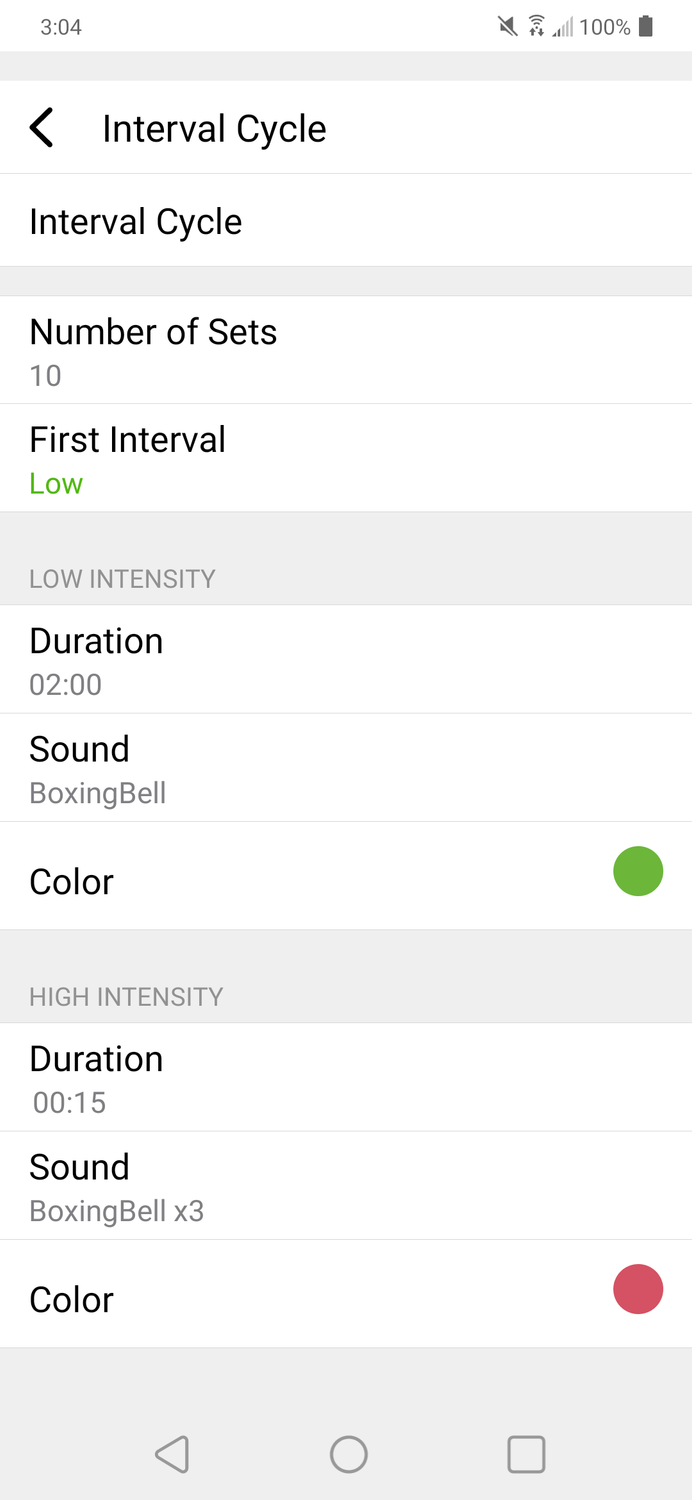The height and width of the screenshot is (1500, 692).
Task: Tap the muted sound status icon
Action: (508, 27)
